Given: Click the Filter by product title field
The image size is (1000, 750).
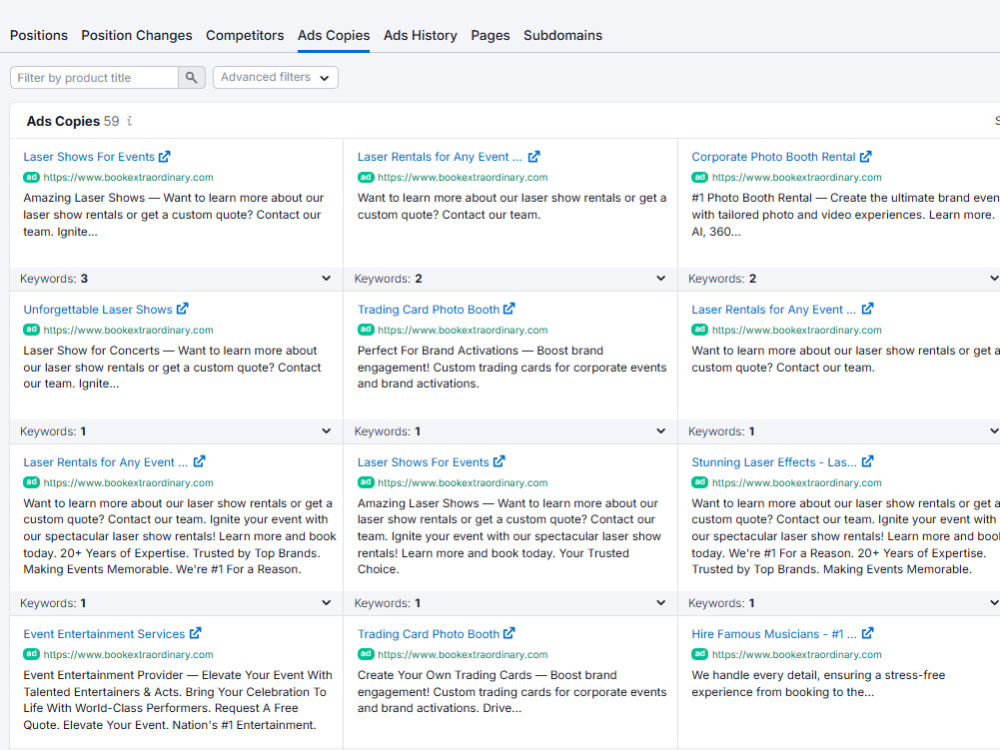Looking at the screenshot, I should tap(94, 78).
